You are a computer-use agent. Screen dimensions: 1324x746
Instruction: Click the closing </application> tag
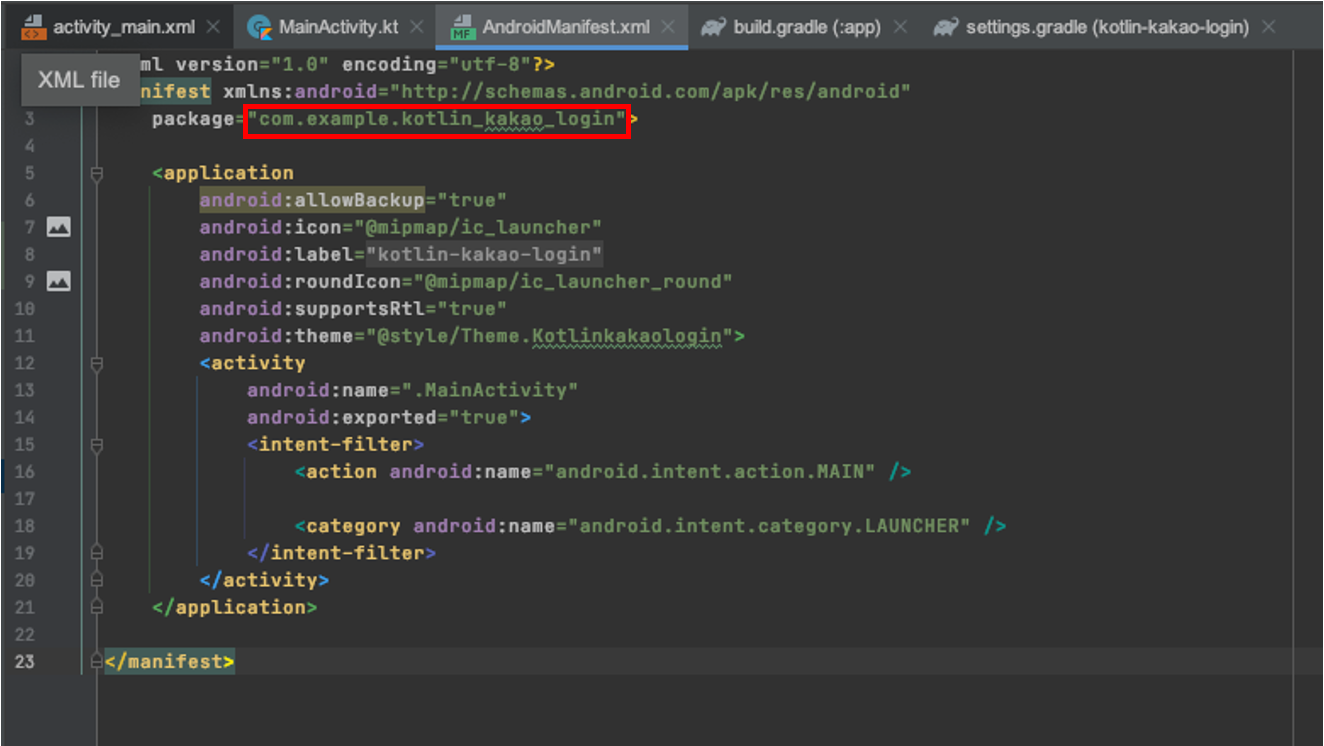[235, 607]
